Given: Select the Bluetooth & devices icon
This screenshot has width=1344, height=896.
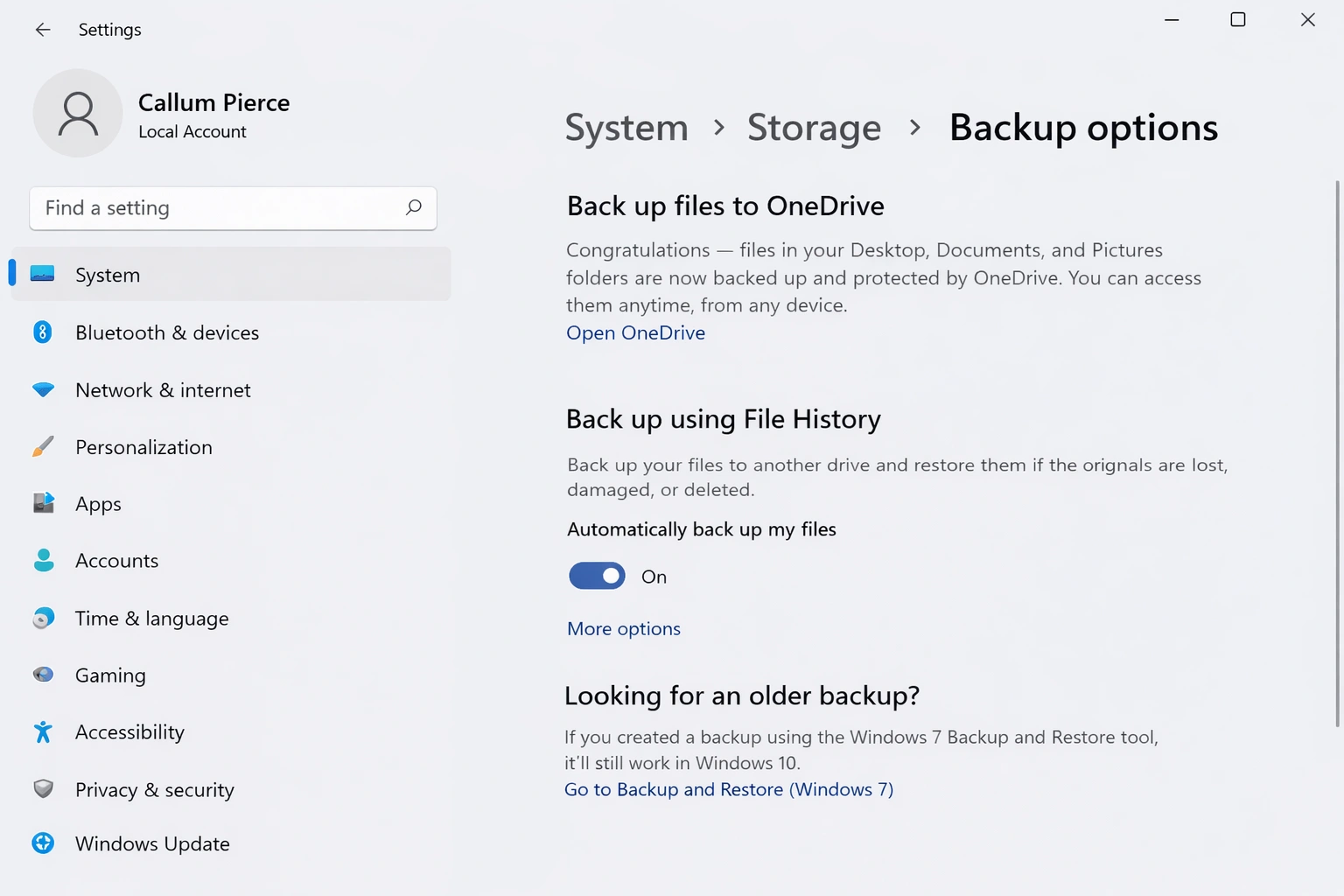Looking at the screenshot, I should 43,332.
